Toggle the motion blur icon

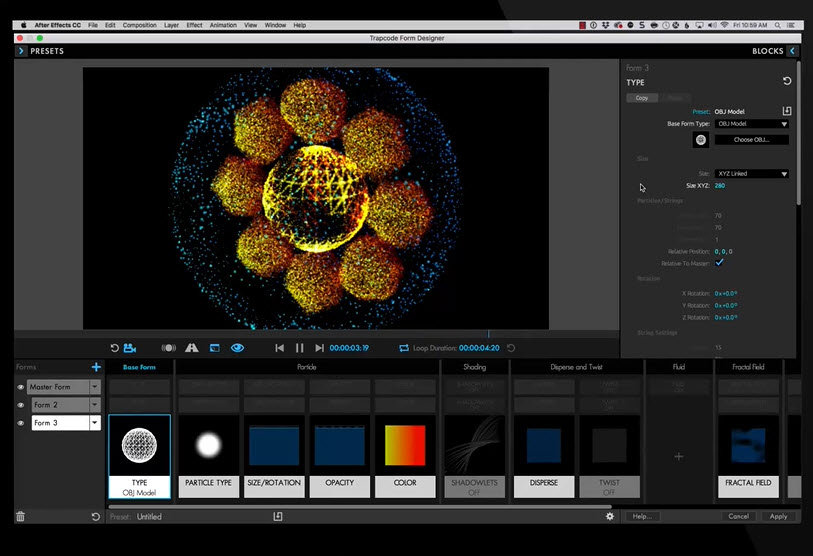(169, 348)
